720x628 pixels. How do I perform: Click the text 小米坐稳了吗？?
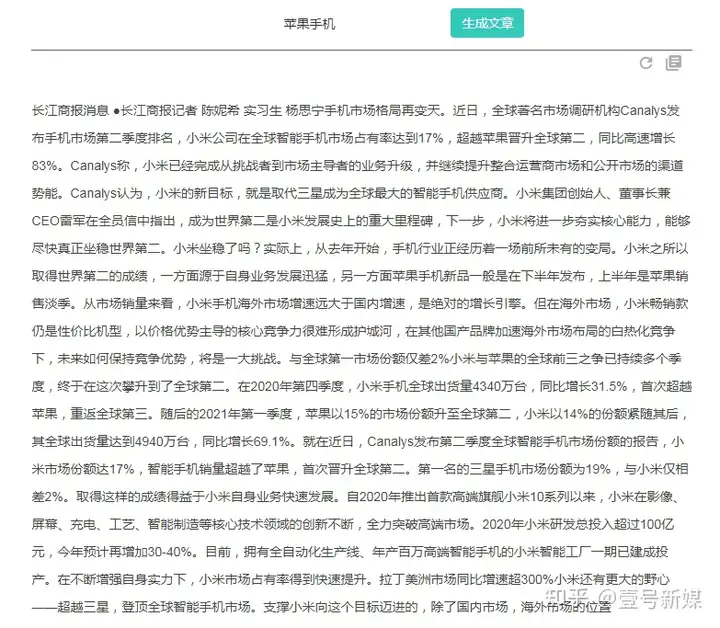[217, 248]
